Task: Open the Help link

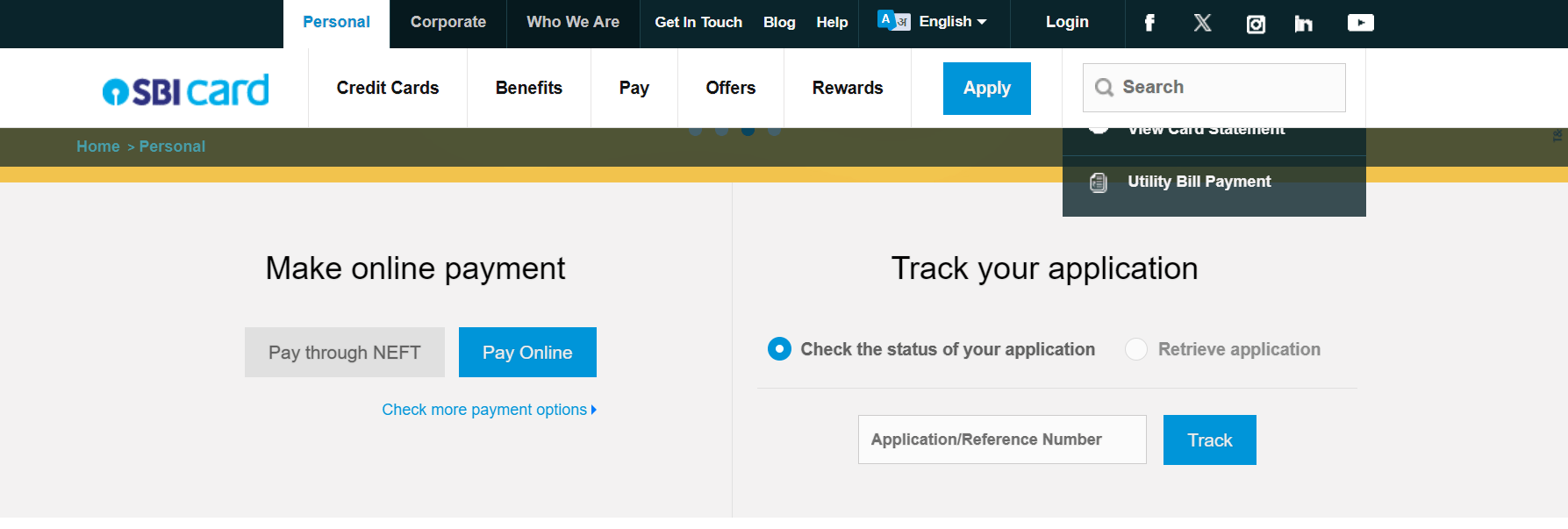Action: (x=832, y=23)
